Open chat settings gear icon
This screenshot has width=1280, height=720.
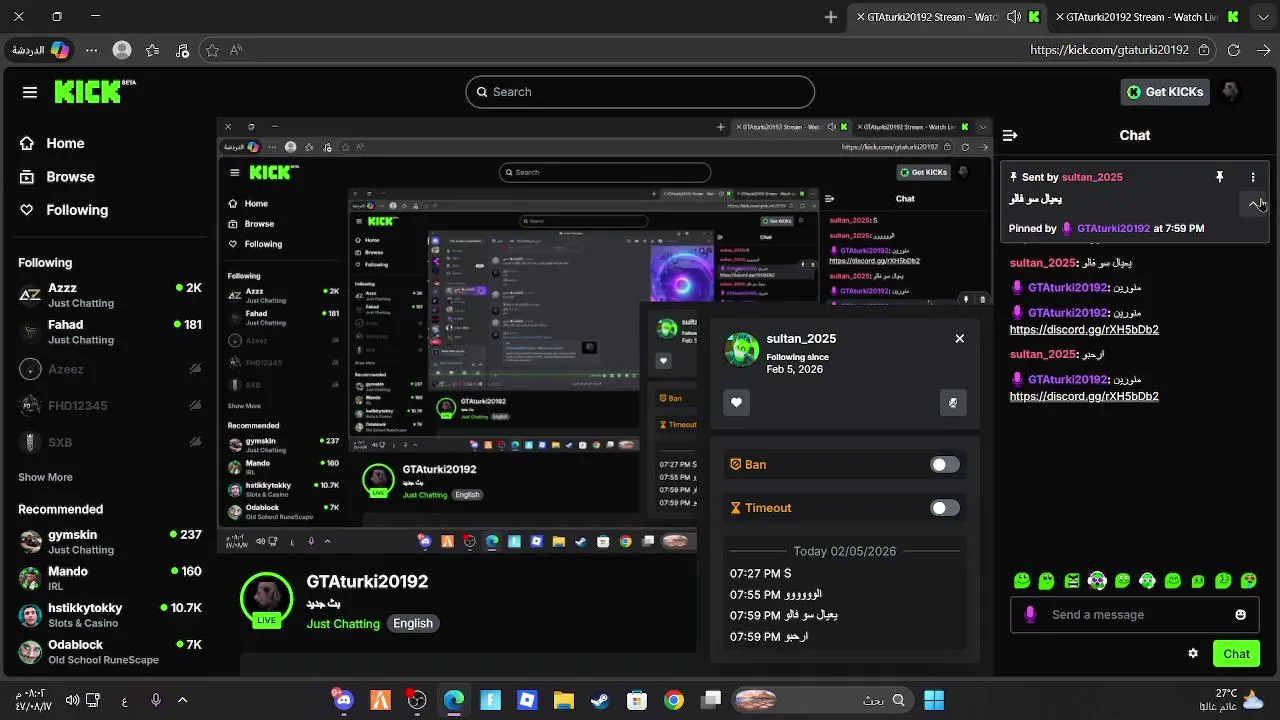click(x=1193, y=653)
